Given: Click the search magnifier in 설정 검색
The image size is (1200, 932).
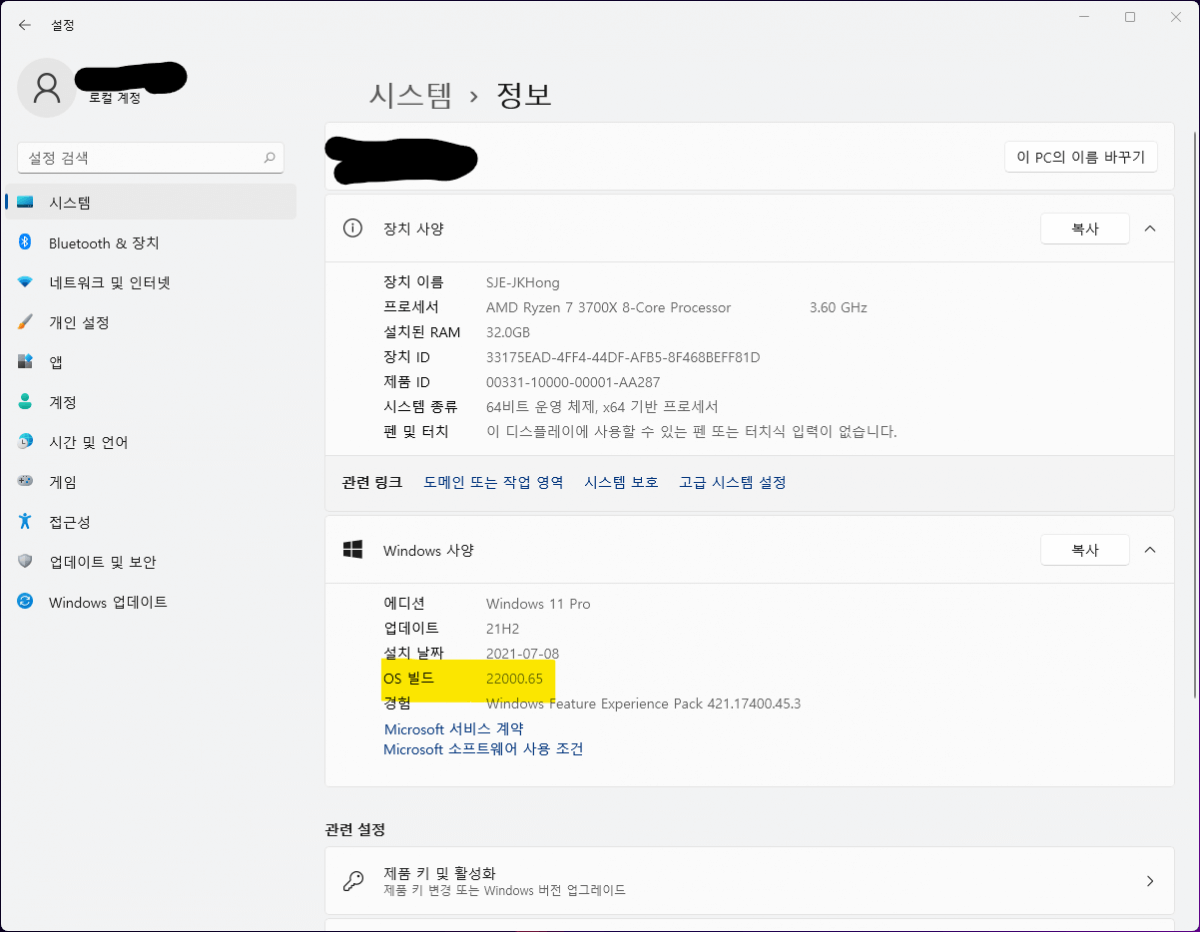Looking at the screenshot, I should 269,158.
